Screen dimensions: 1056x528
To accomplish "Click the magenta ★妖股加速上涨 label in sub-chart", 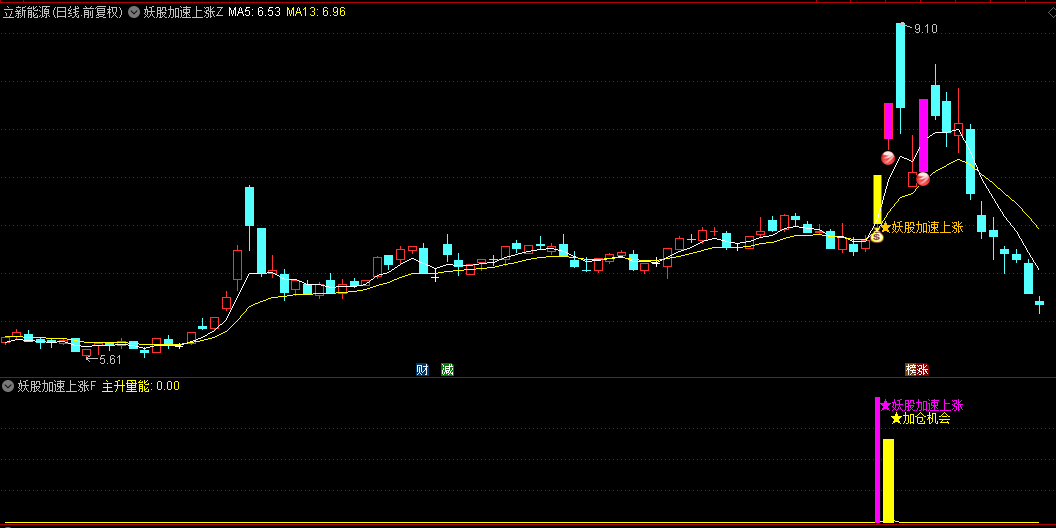I will click(922, 405).
